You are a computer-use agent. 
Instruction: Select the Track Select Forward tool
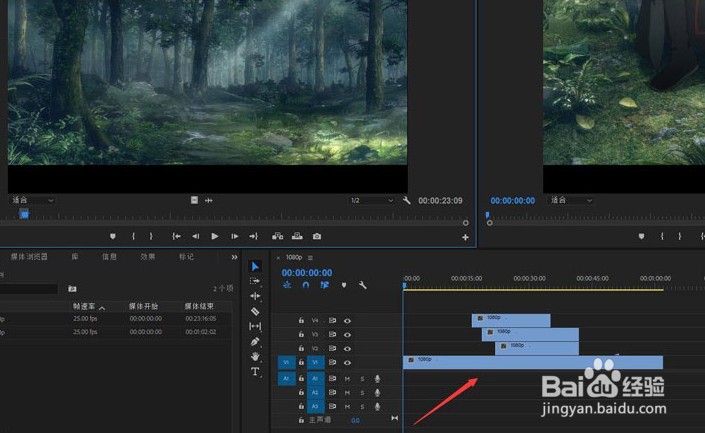click(x=255, y=281)
